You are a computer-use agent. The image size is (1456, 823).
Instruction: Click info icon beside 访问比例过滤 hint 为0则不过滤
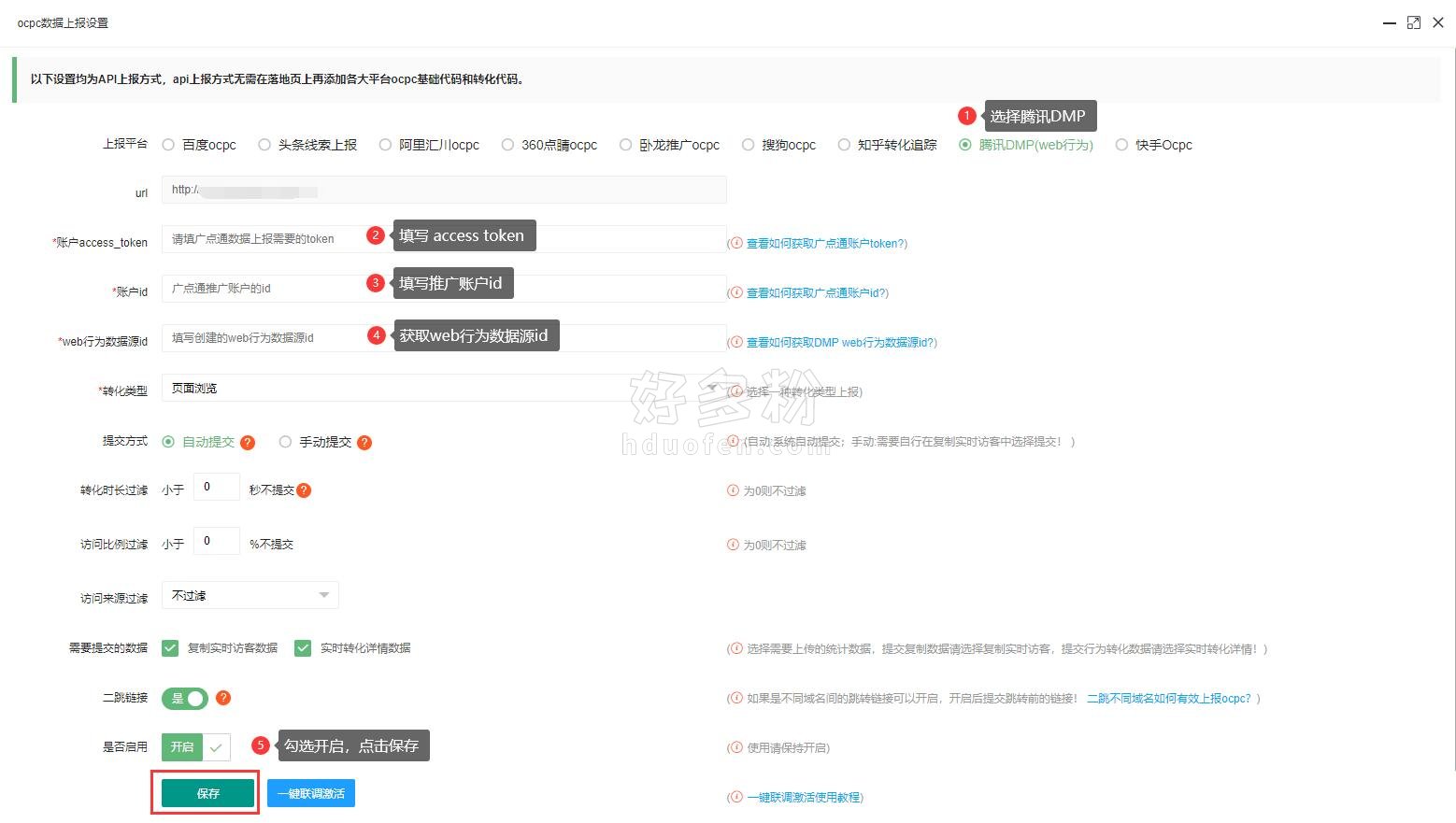point(734,545)
